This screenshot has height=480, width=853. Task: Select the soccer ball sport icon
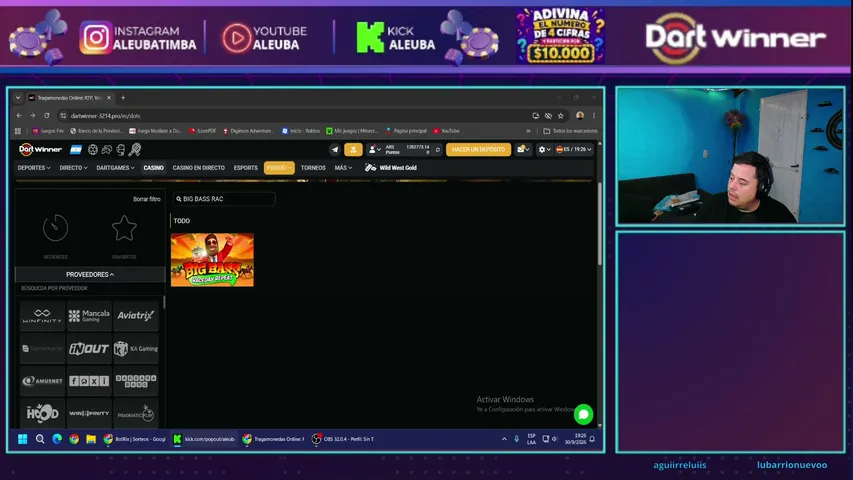[93, 149]
